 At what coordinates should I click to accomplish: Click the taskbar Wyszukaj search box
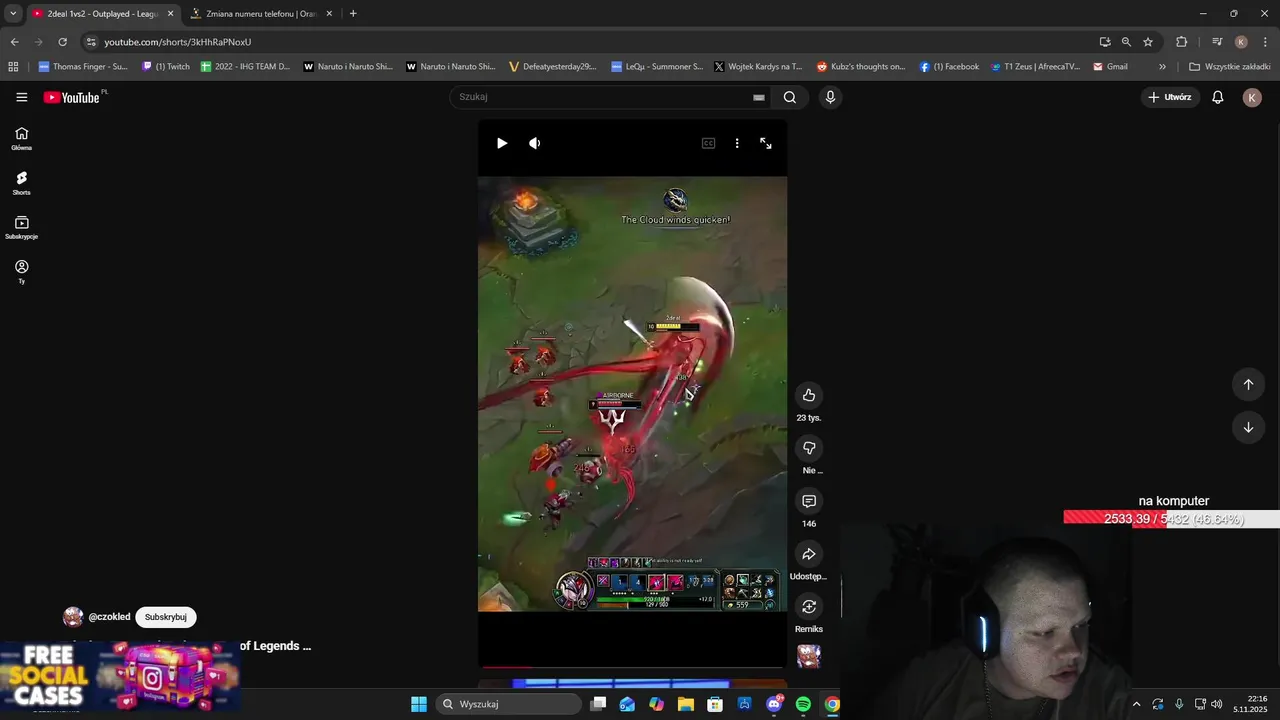pyautogui.click(x=509, y=704)
